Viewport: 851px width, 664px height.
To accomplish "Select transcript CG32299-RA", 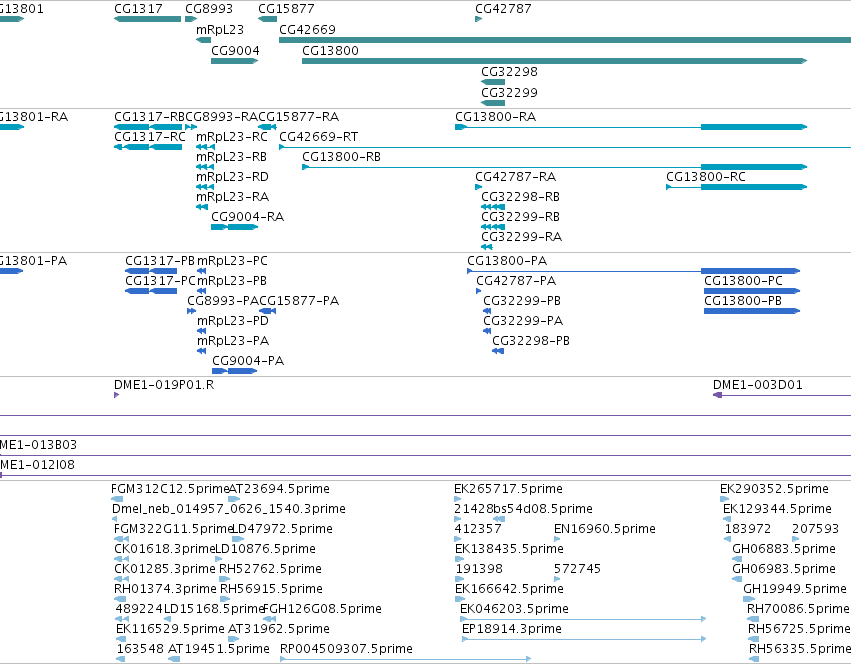I will click(x=522, y=237).
